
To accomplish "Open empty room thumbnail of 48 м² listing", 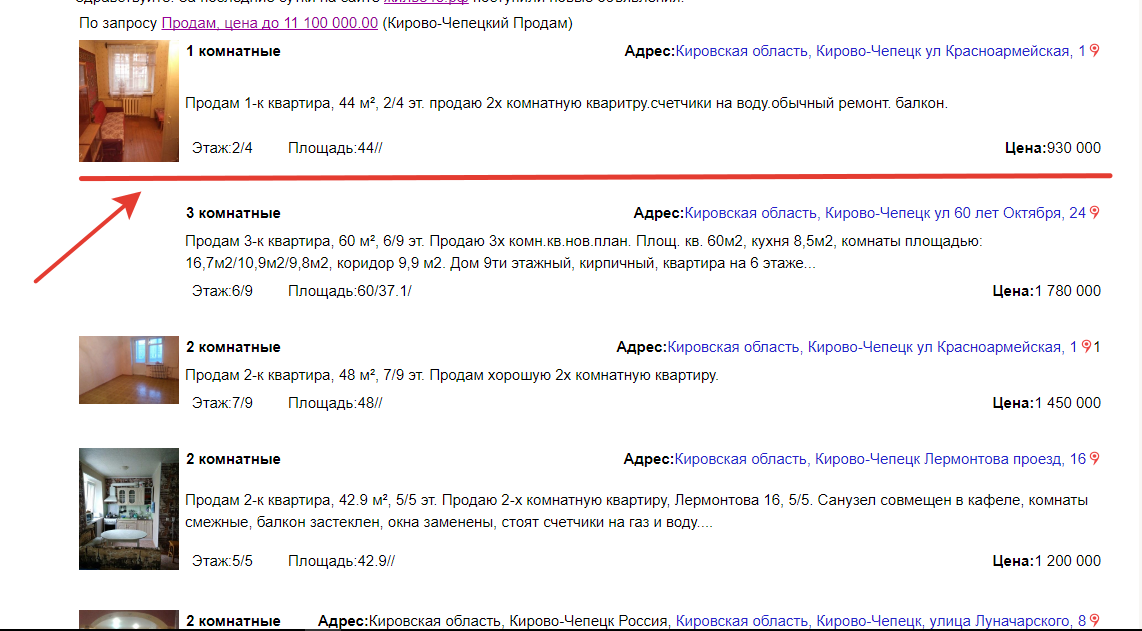I will click(x=129, y=370).
